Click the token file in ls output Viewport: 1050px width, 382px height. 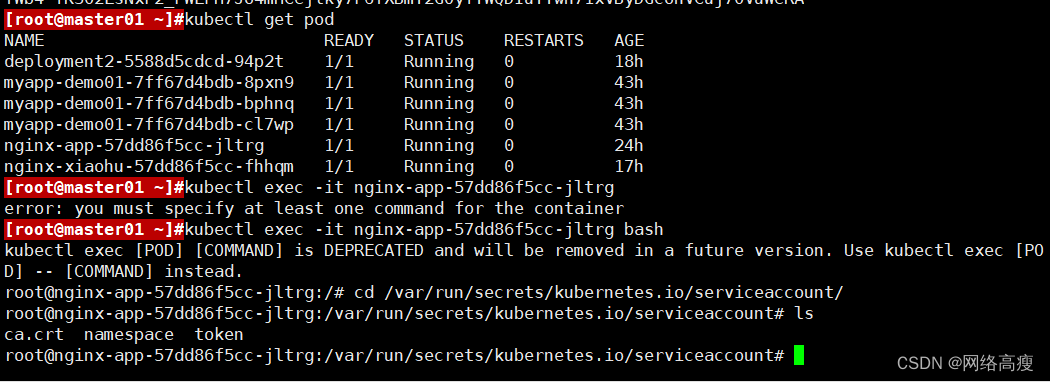click(219, 334)
